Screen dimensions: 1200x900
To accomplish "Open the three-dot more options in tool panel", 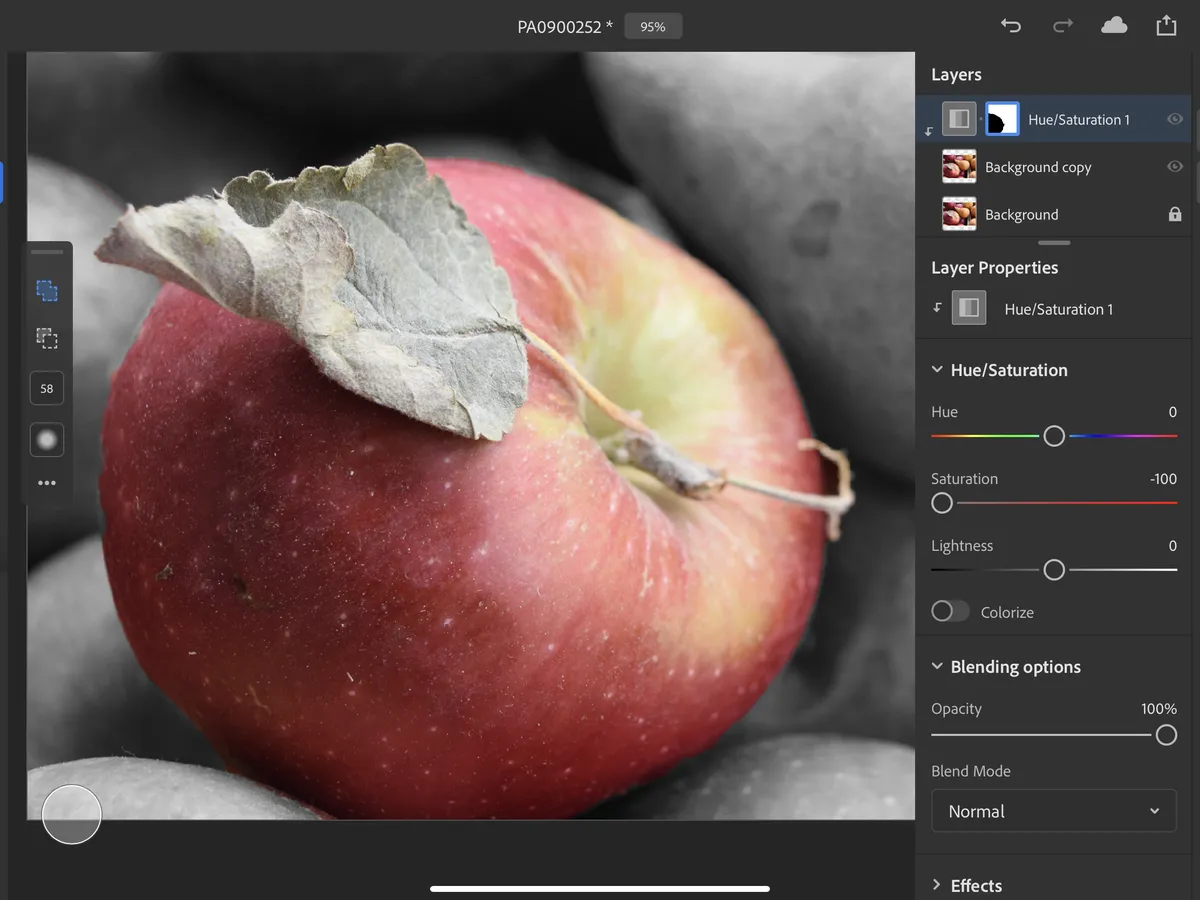I will tap(47, 483).
